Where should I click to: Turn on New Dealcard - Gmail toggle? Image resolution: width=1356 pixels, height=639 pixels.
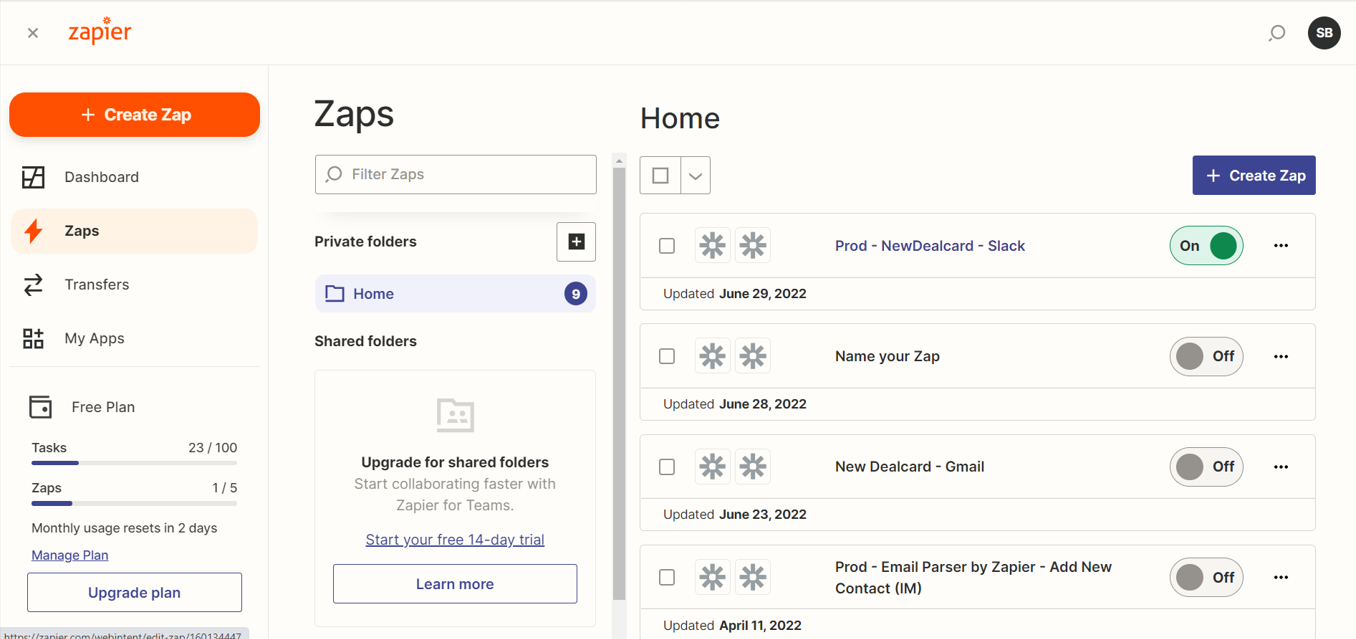[1206, 467]
